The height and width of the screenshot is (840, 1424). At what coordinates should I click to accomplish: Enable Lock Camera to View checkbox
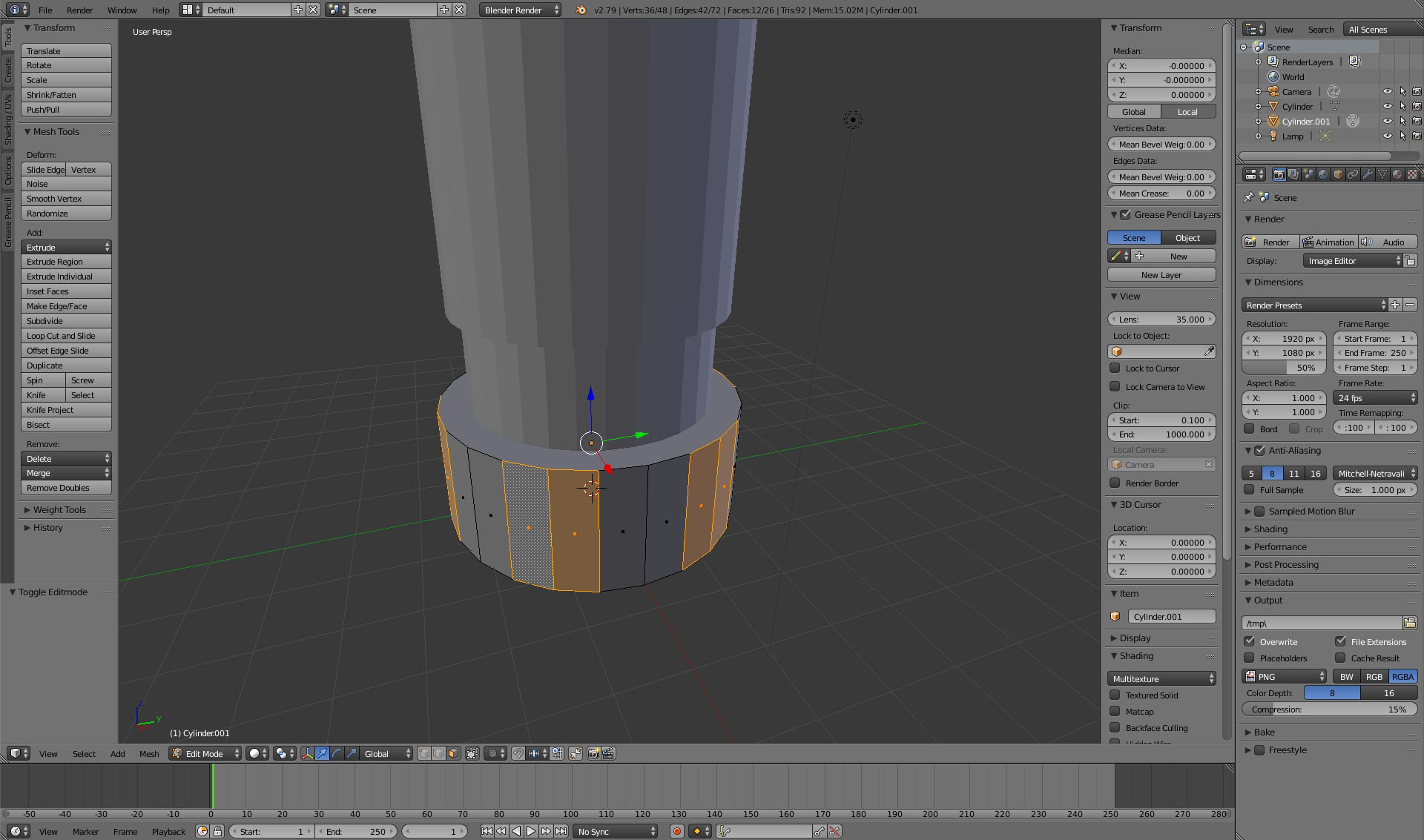[x=1115, y=386]
